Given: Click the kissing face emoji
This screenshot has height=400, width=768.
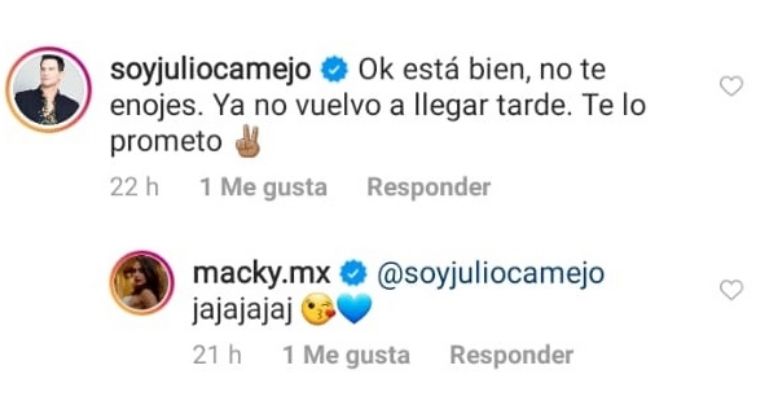Looking at the screenshot, I should point(319,310).
